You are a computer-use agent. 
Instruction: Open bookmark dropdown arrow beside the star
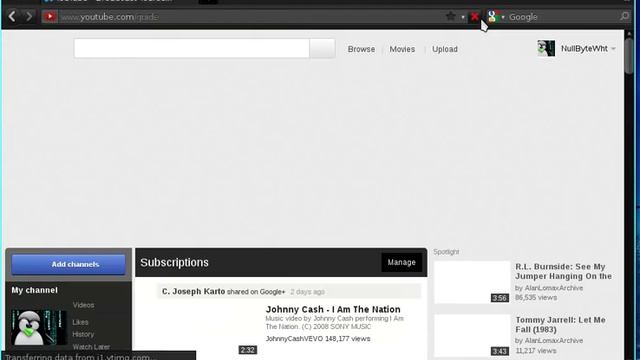coord(462,17)
